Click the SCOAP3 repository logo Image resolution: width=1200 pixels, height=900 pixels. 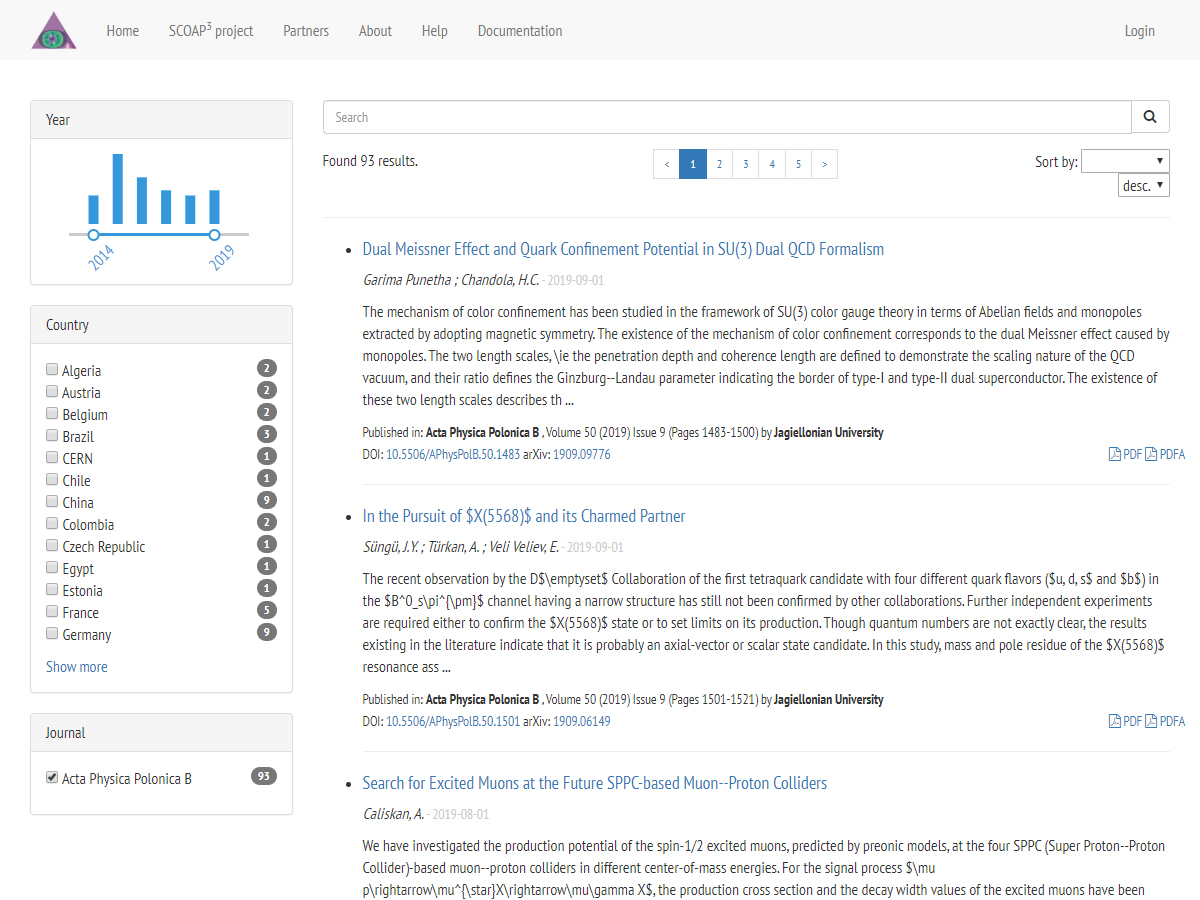tap(54, 30)
